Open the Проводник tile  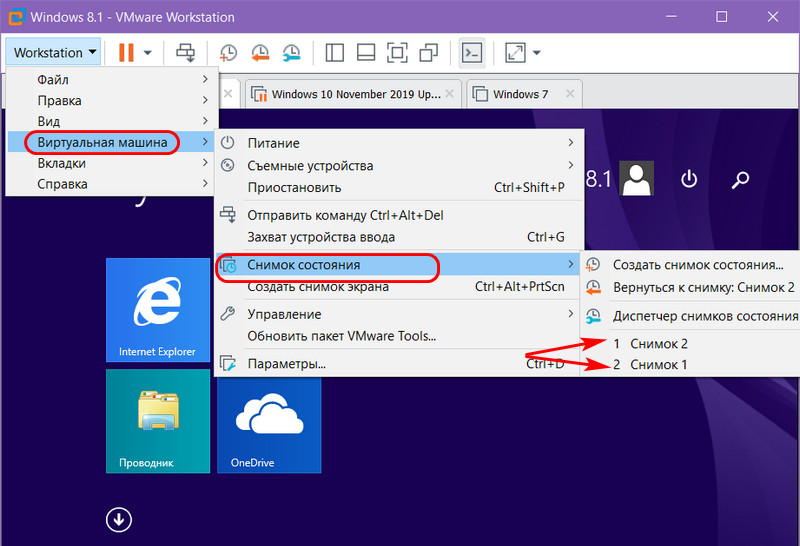tap(158, 421)
